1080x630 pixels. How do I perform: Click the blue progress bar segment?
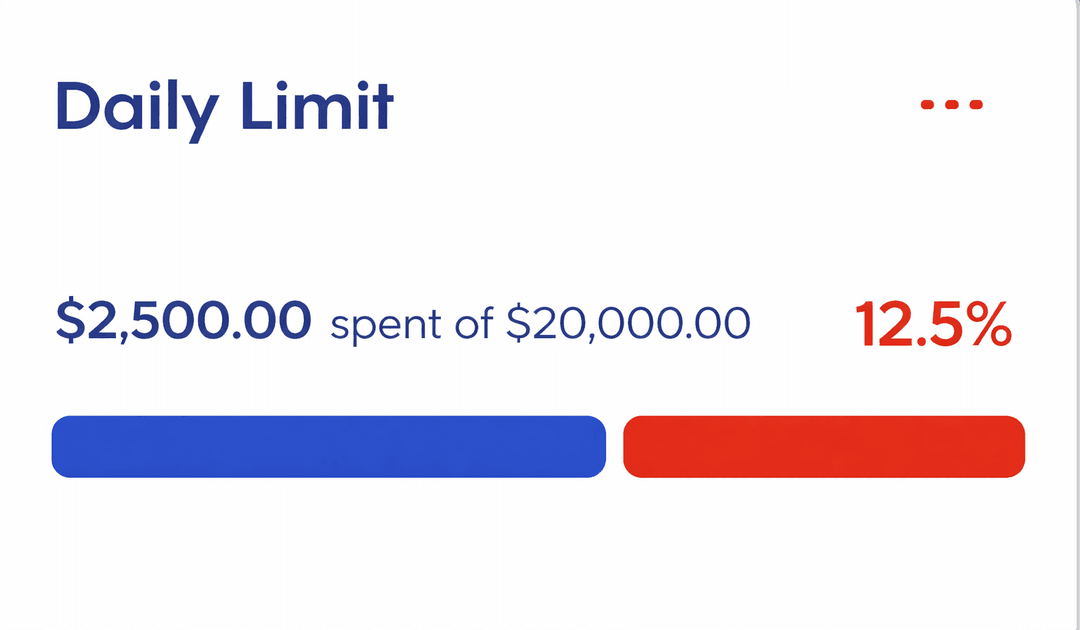[328, 446]
